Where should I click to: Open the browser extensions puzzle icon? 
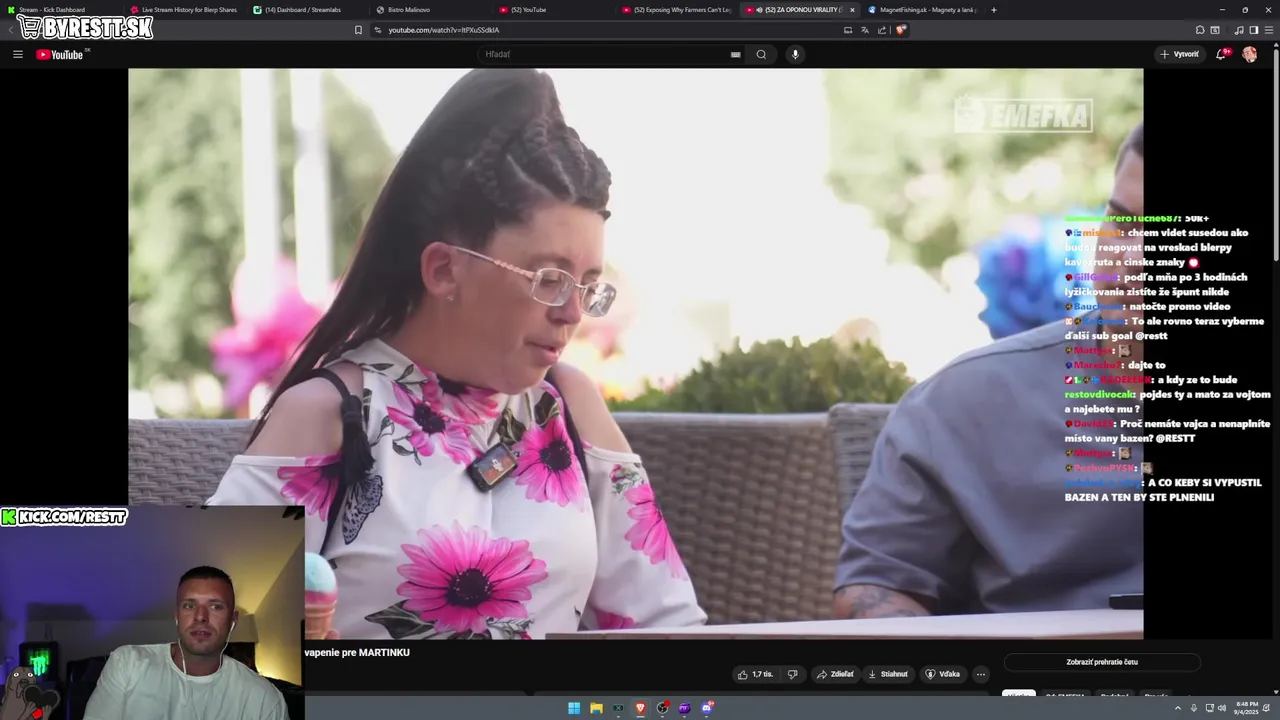1200,30
